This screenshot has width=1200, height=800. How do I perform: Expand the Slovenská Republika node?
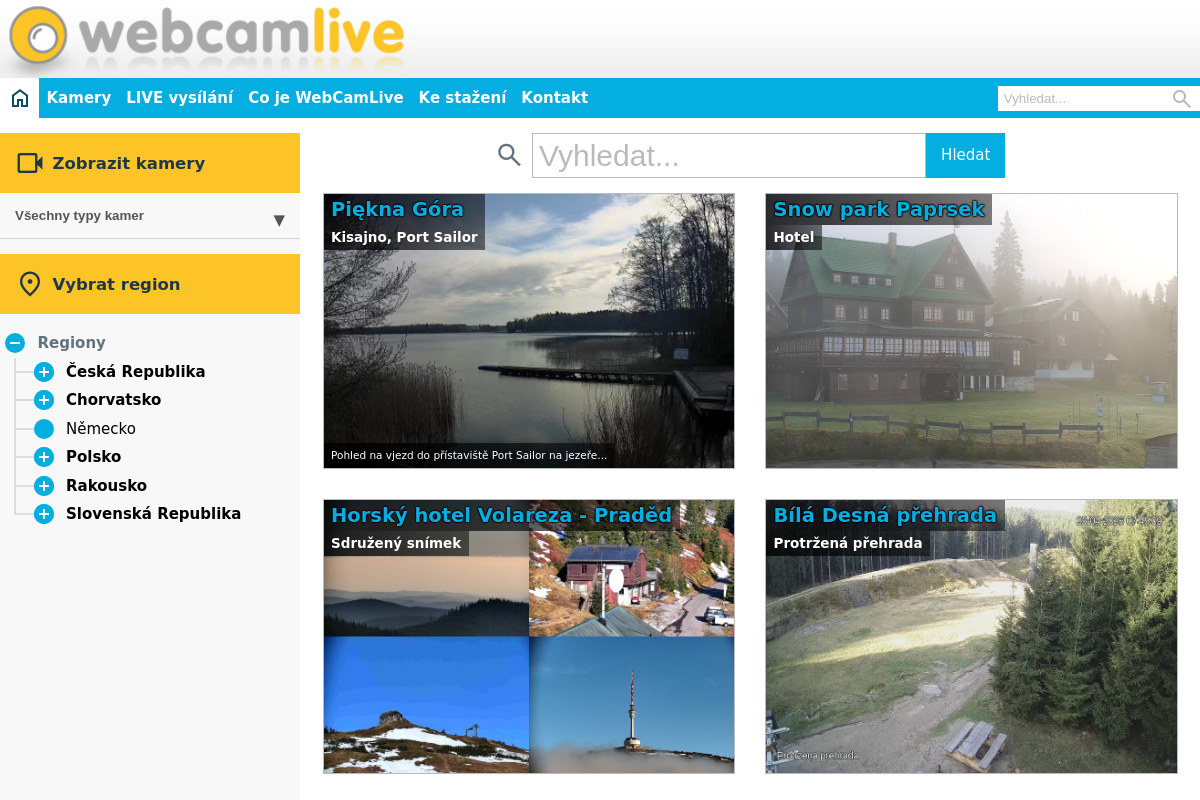tap(43, 513)
